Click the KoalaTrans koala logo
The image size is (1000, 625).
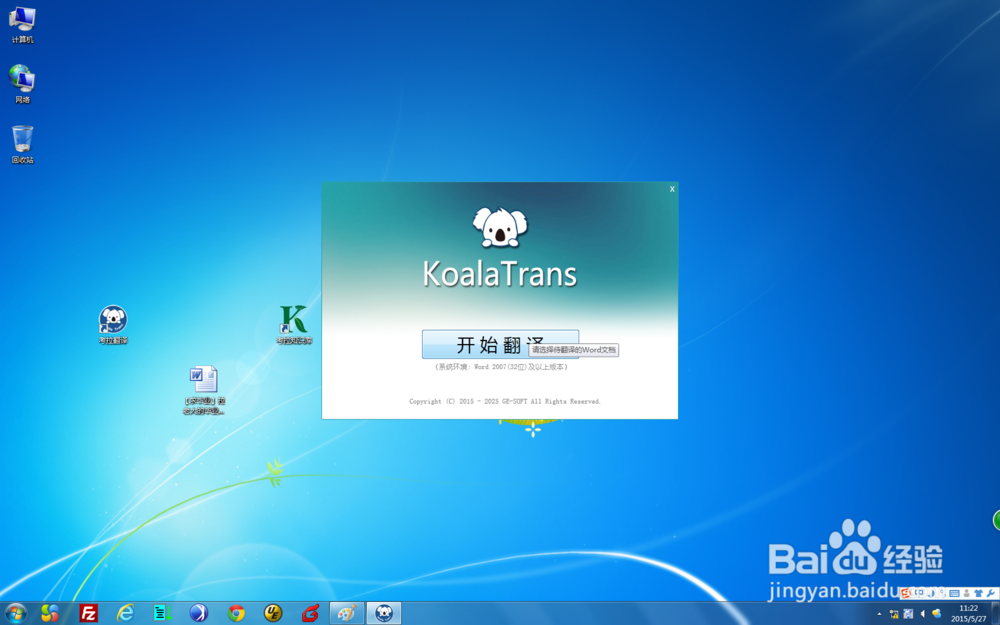[500, 227]
